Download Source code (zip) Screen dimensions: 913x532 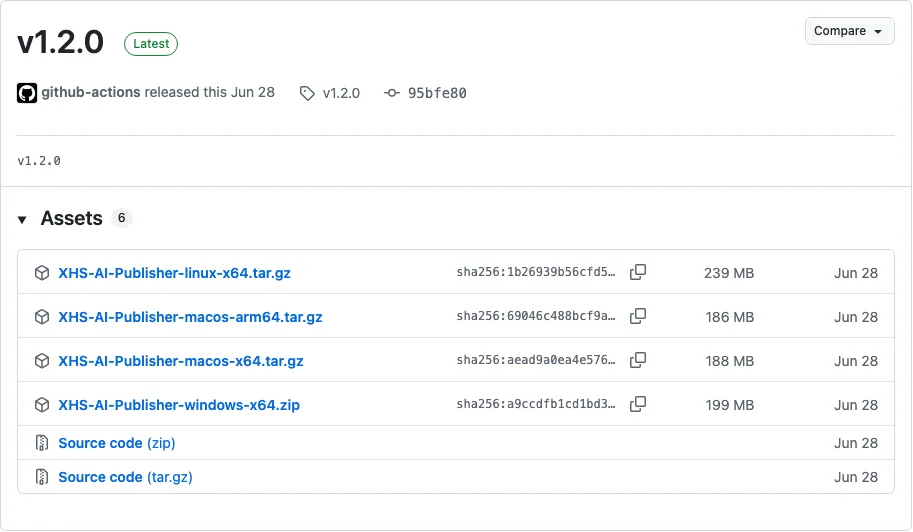(116, 443)
